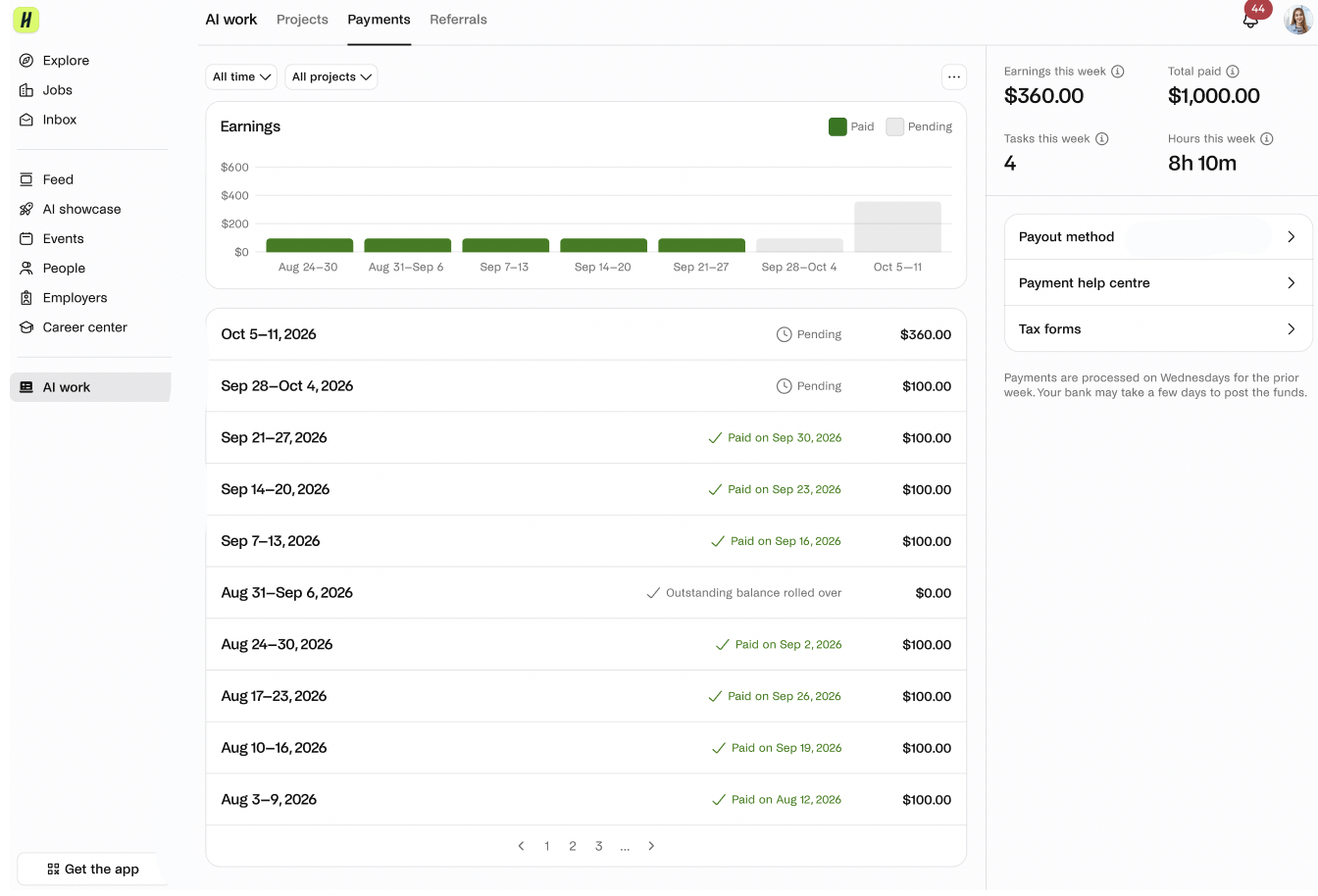Click the Handshake logo icon
This screenshot has height=896, width=1318.
(26, 20)
